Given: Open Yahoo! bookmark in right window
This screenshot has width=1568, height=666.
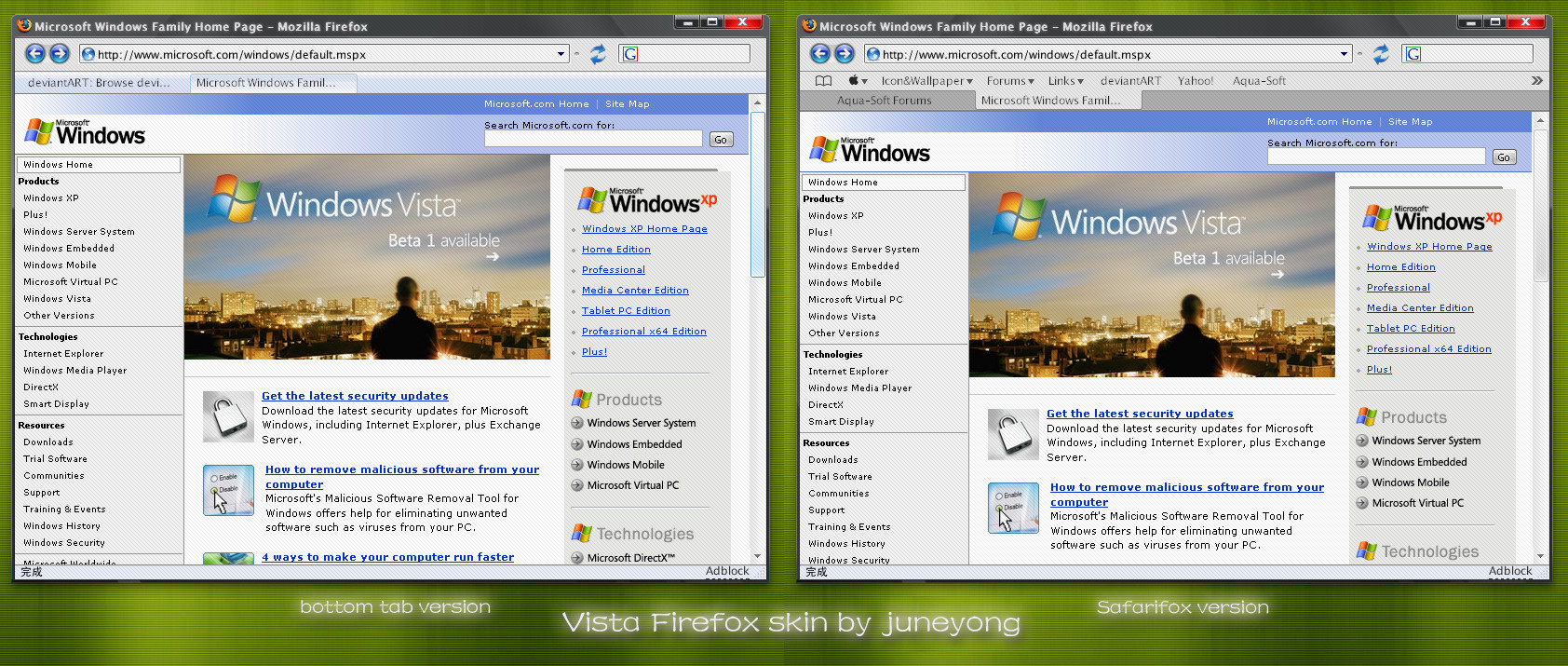Looking at the screenshot, I should [x=1196, y=81].
